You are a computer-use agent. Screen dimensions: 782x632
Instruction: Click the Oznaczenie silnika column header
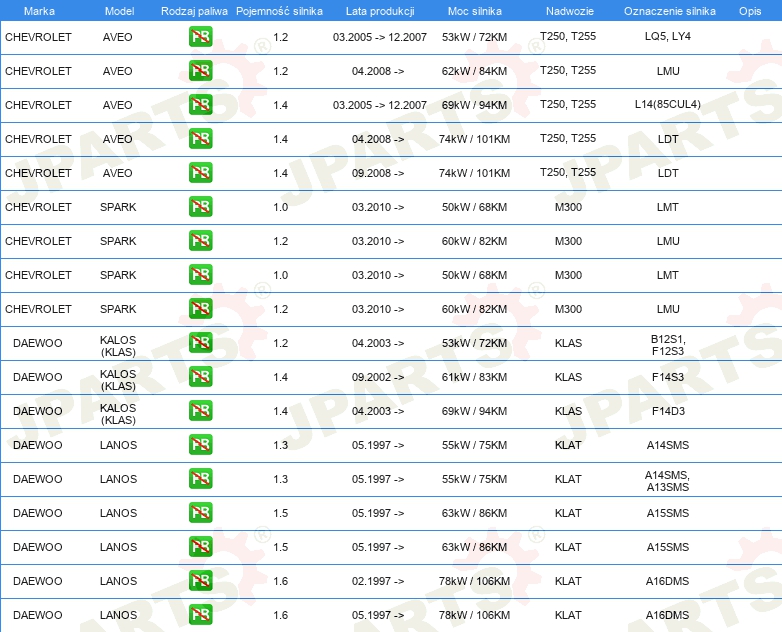tap(670, 11)
